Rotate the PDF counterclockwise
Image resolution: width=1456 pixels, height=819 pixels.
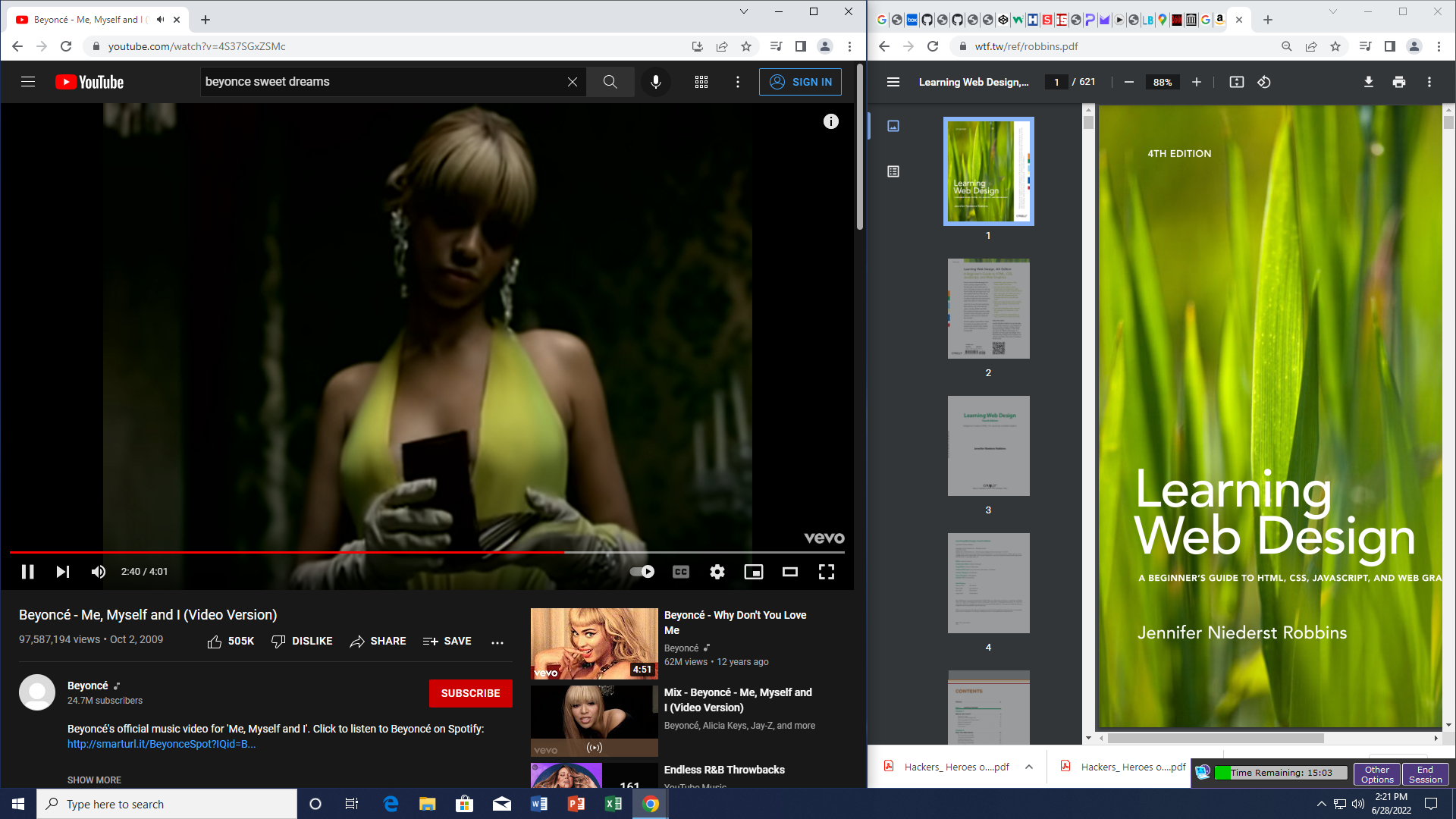(x=1263, y=82)
